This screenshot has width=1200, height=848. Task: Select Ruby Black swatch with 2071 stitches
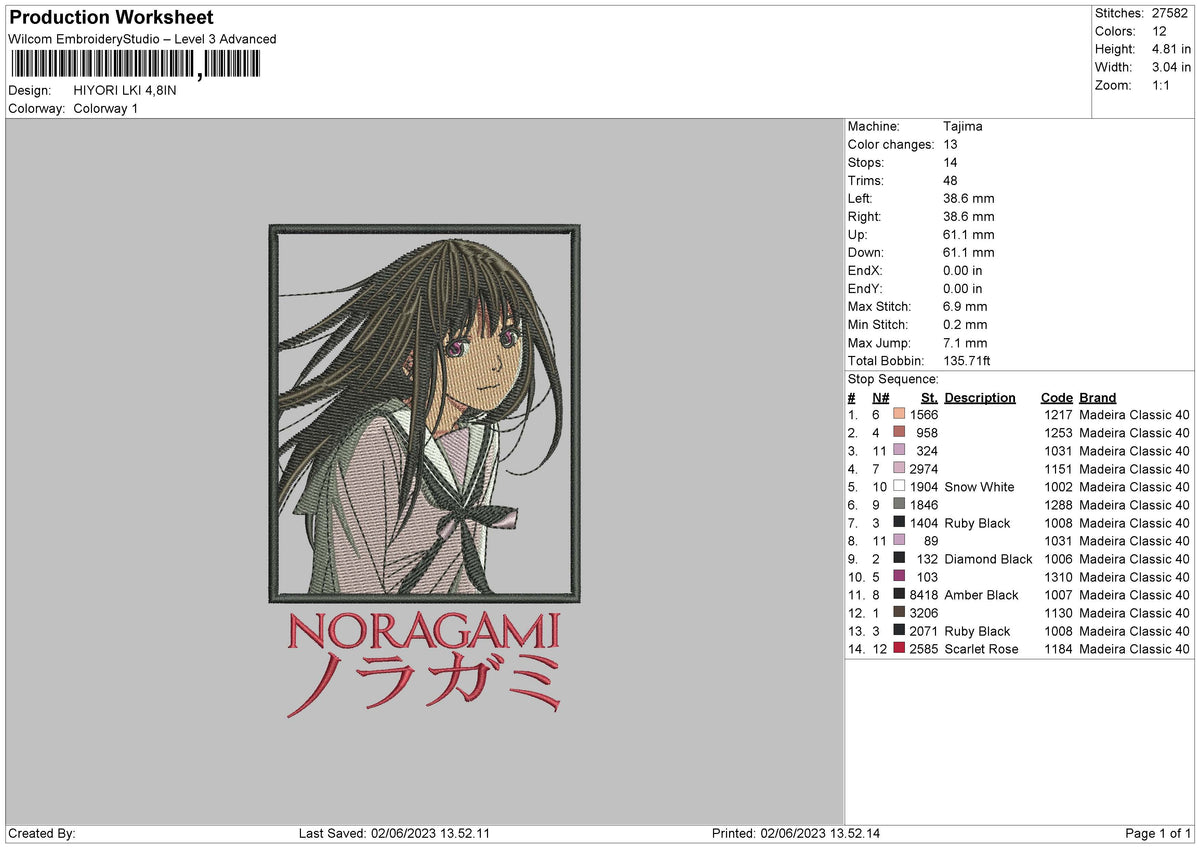(x=899, y=630)
